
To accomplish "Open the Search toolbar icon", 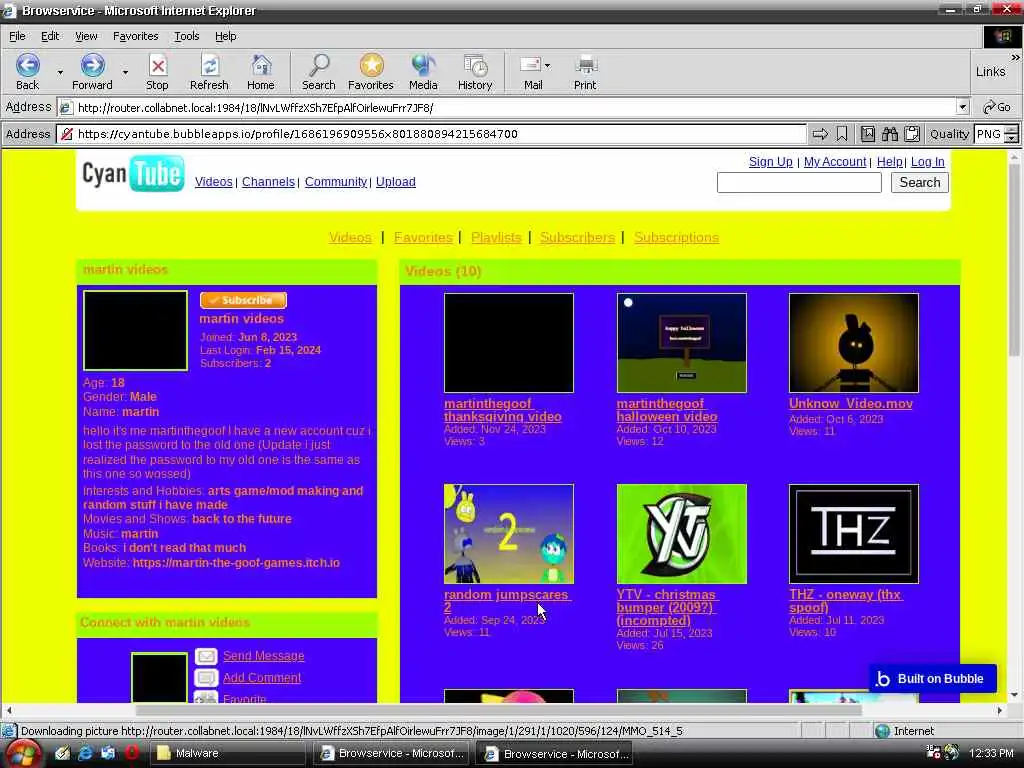I will 319,66.
